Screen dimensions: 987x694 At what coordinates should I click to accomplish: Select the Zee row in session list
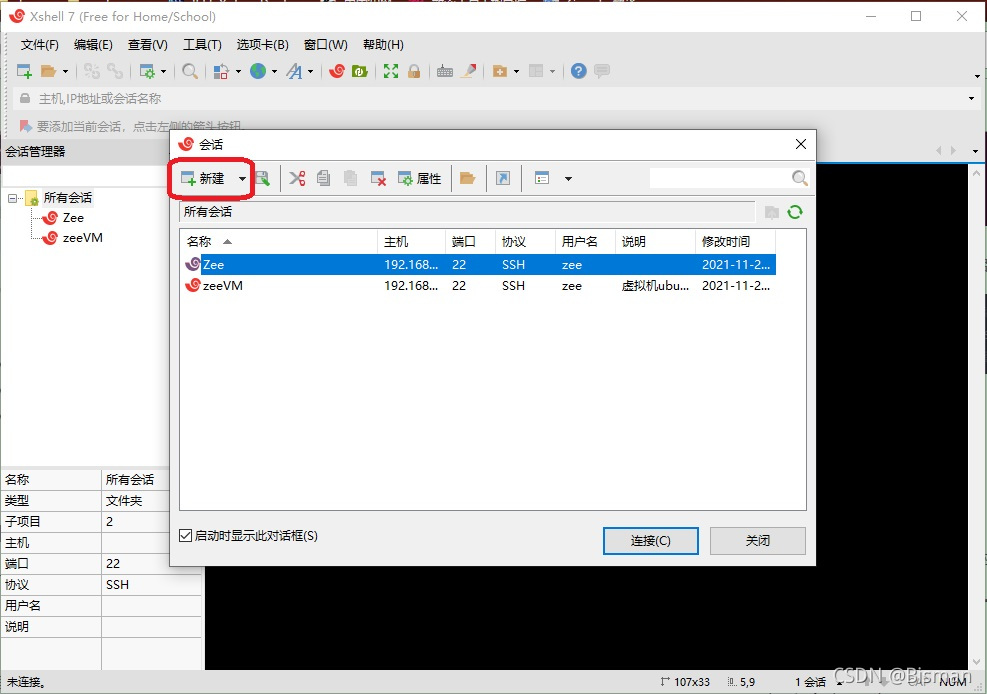point(479,264)
